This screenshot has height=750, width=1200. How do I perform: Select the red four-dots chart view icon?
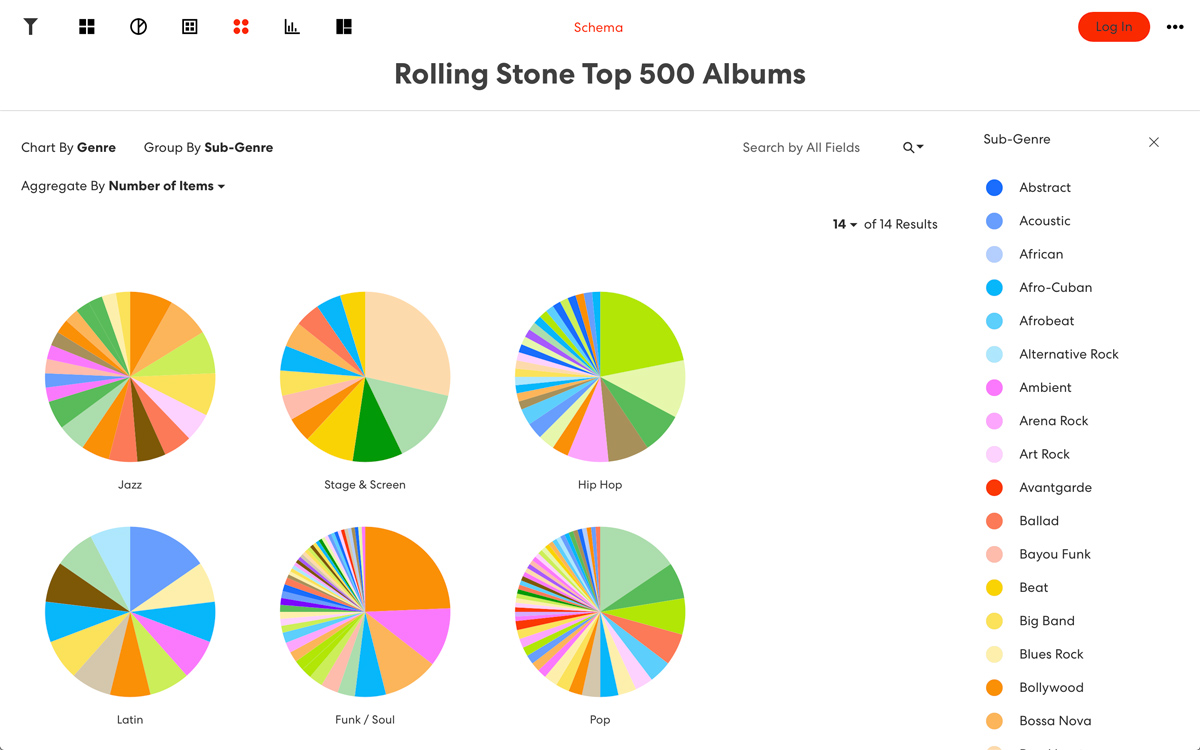pyautogui.click(x=241, y=27)
